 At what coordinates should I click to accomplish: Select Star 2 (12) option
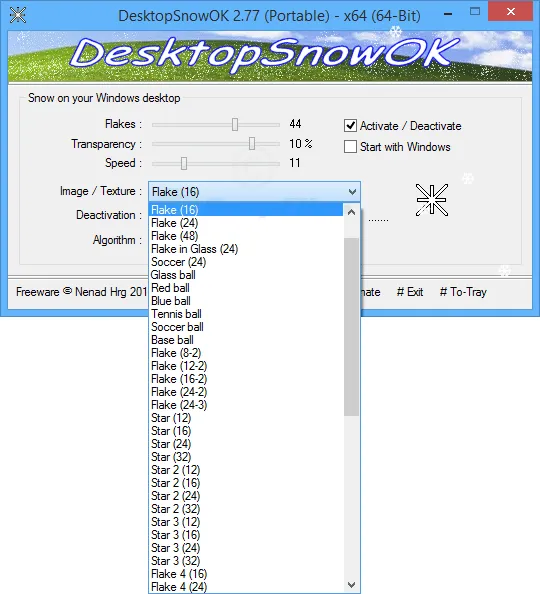coord(246,470)
